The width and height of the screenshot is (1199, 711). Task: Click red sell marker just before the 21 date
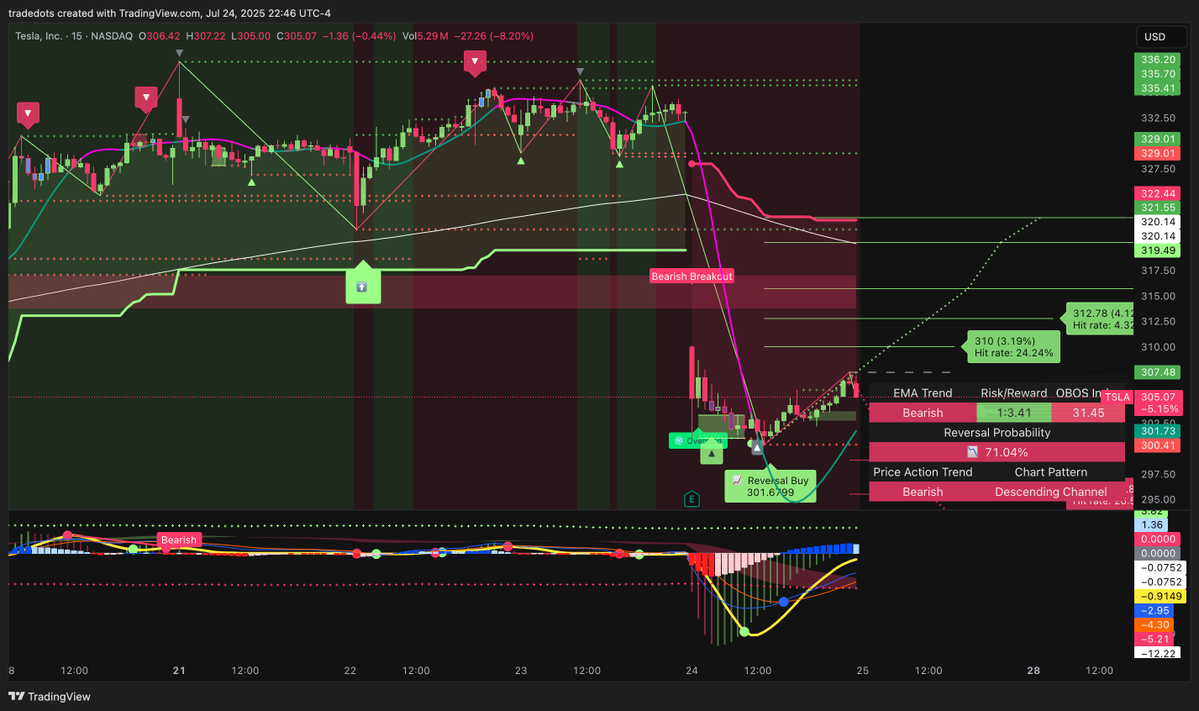[x=146, y=99]
